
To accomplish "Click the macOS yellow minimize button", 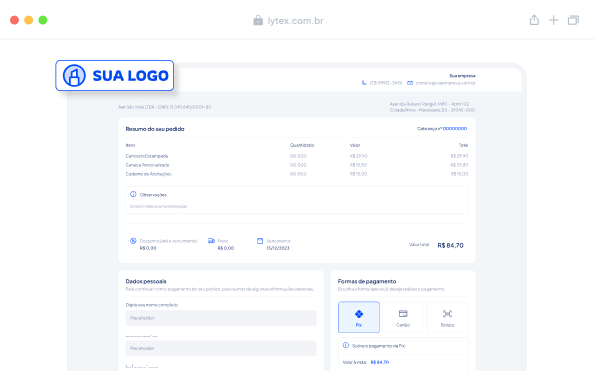I will (29, 20).
